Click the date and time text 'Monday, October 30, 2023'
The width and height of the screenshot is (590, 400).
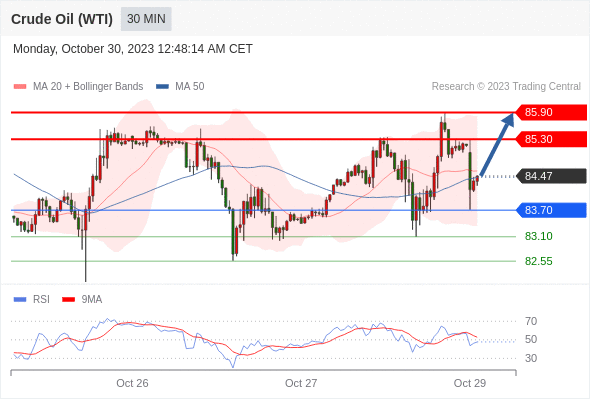pyautogui.click(x=84, y=49)
